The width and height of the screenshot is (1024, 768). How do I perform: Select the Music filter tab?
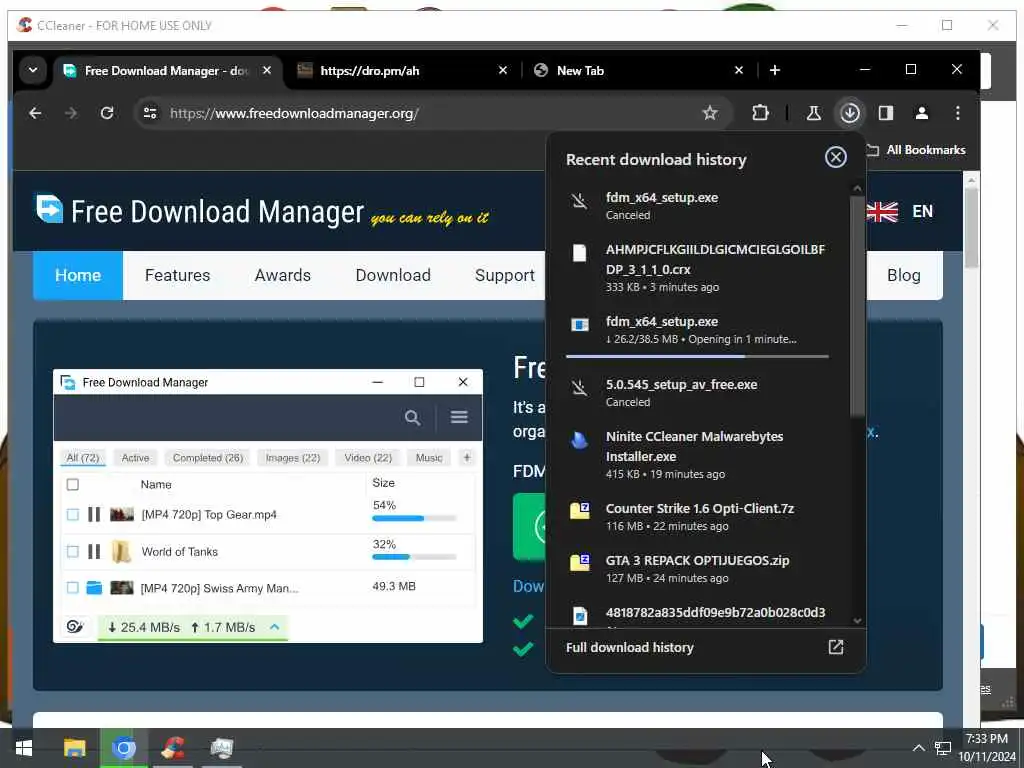point(429,458)
